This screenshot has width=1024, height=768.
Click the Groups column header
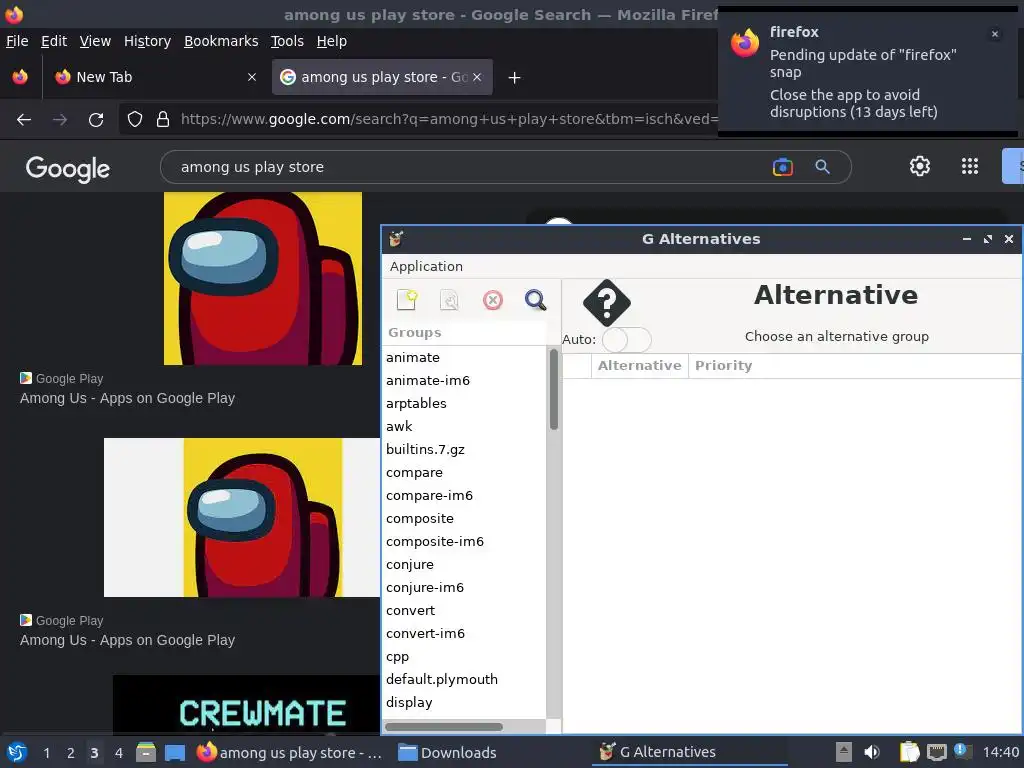[x=464, y=332]
